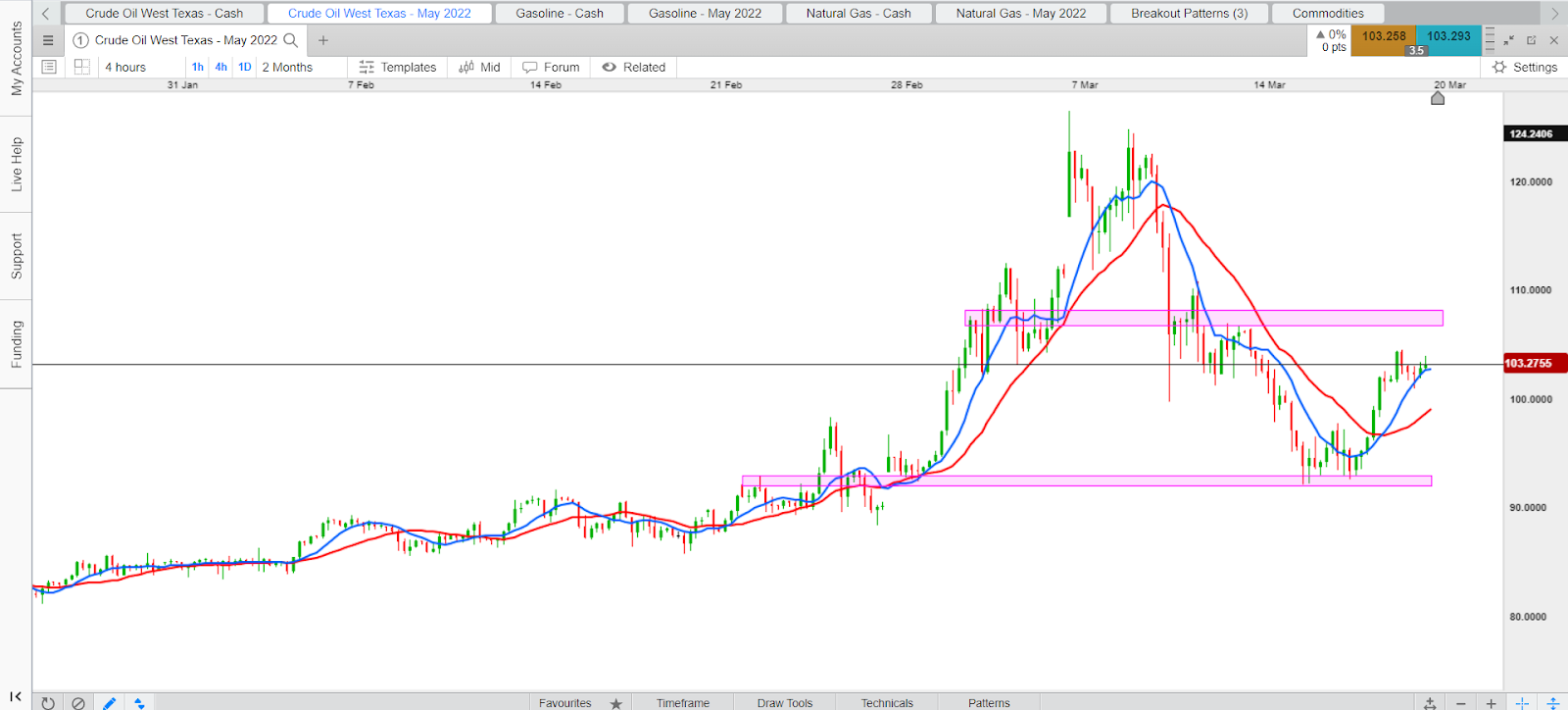Viewport: 1568px width, 710px height.
Task: Click the buy price 103.293 button
Action: (x=1448, y=39)
